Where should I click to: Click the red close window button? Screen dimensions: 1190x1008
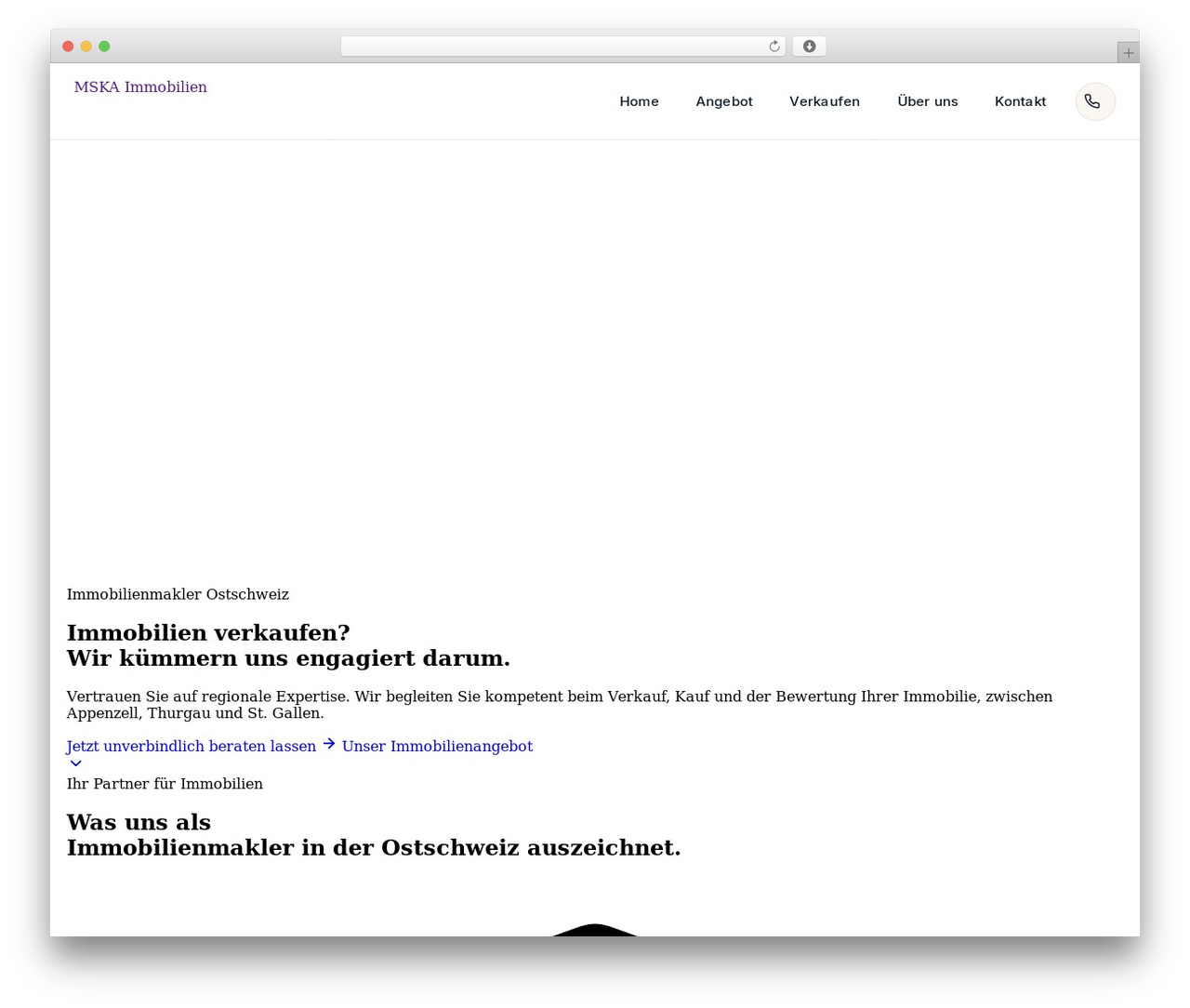point(68,46)
